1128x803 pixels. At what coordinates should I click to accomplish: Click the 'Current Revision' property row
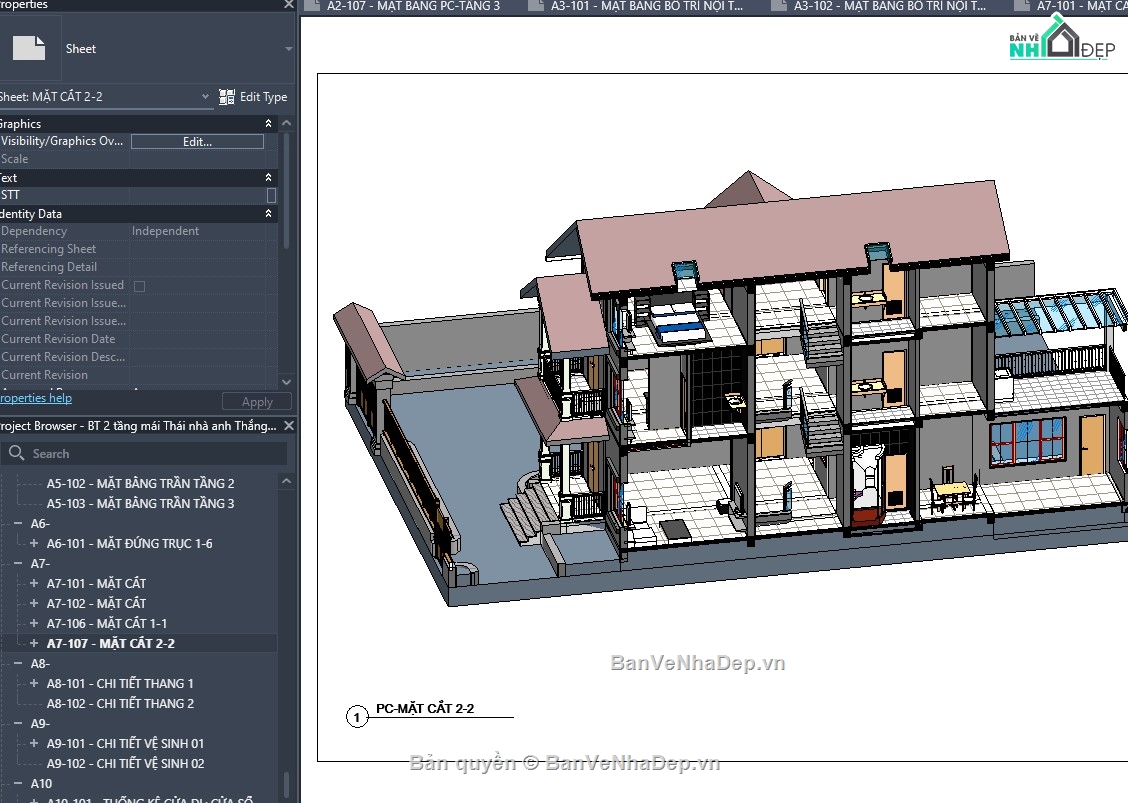coord(138,375)
